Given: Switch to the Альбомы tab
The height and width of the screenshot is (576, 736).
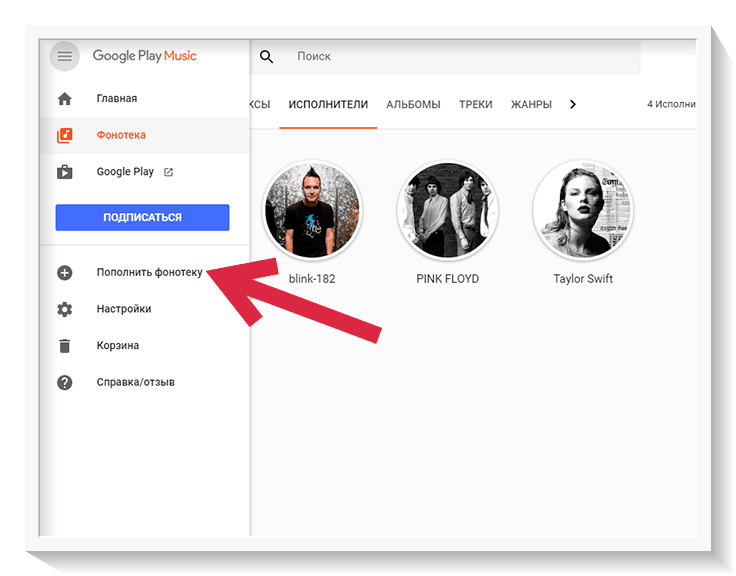Looking at the screenshot, I should point(413,104).
